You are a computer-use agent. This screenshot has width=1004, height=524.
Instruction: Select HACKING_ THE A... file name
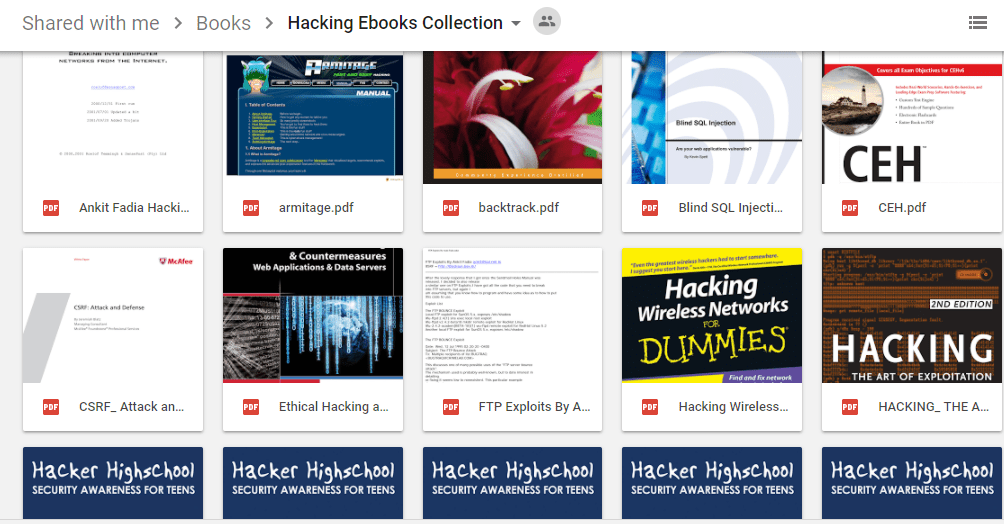point(934,407)
